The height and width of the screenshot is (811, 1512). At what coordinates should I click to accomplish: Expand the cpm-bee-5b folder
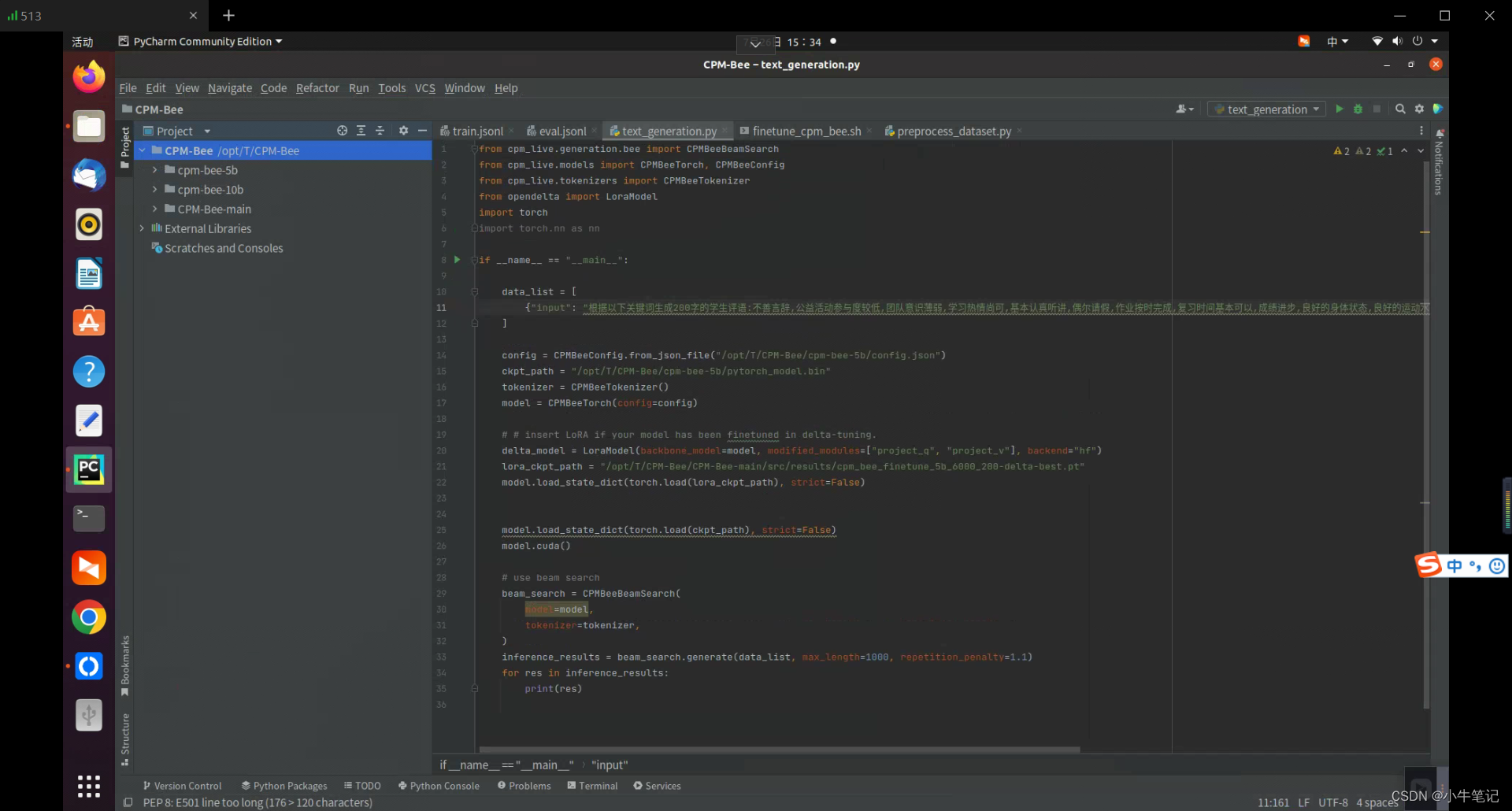point(154,170)
